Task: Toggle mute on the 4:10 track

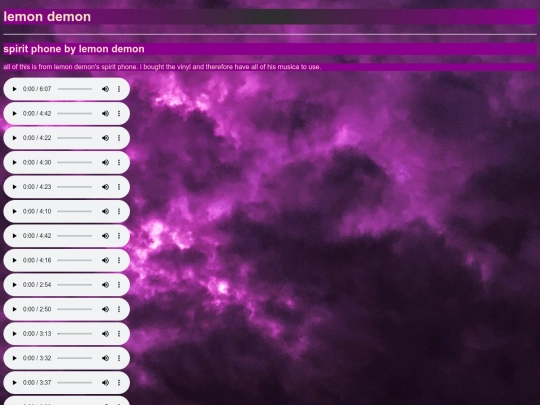Action: (x=105, y=211)
